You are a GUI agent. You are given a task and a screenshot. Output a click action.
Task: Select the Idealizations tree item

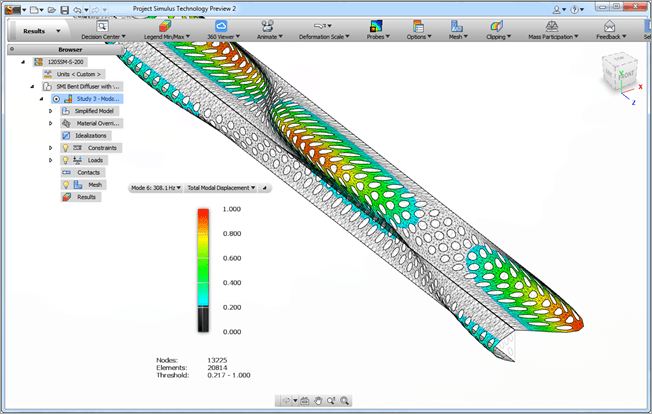click(x=86, y=136)
